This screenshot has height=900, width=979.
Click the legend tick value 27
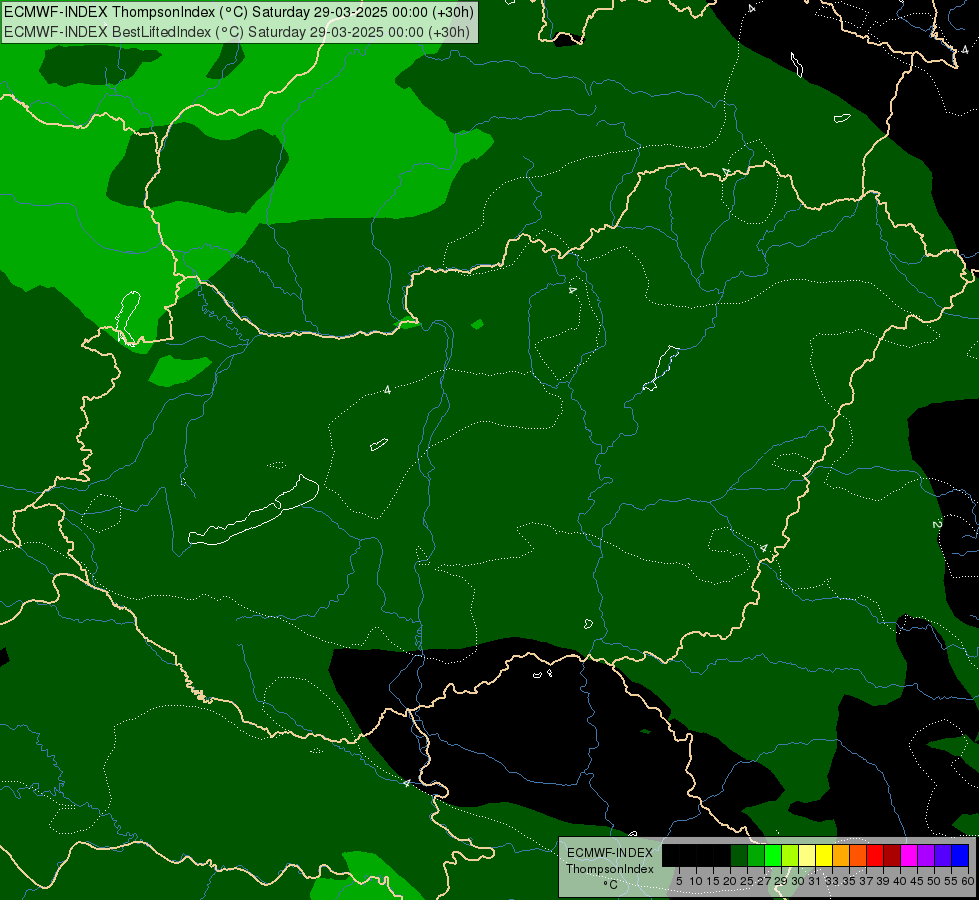pyautogui.click(x=764, y=881)
